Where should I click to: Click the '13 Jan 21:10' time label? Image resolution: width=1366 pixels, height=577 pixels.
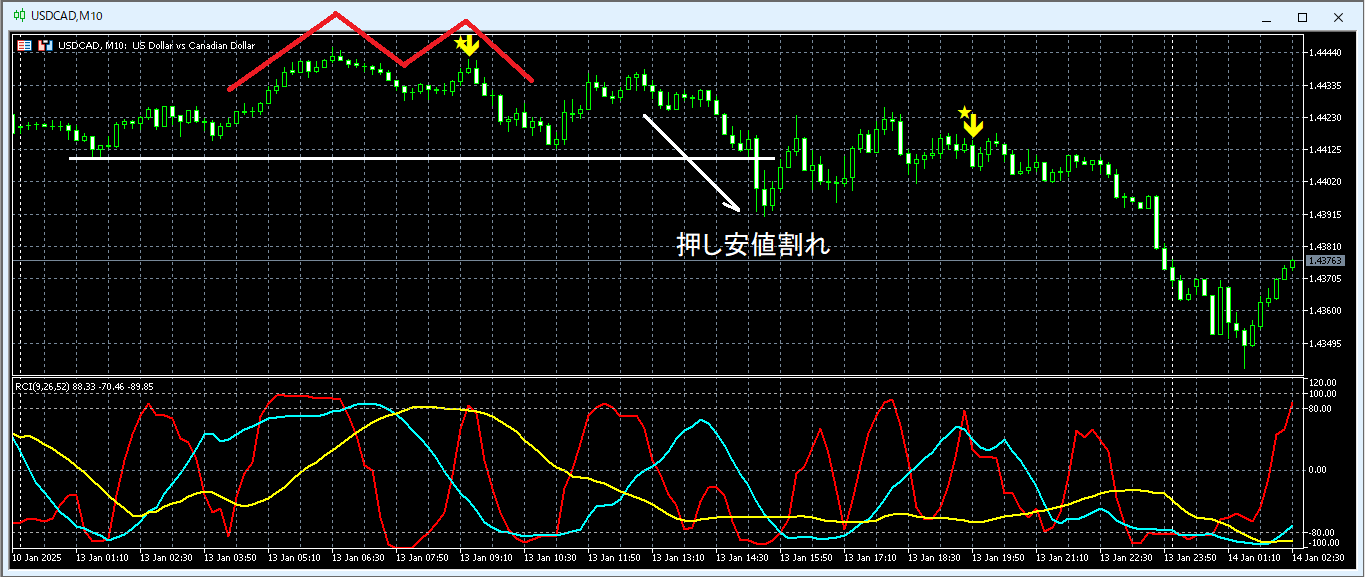(1060, 557)
